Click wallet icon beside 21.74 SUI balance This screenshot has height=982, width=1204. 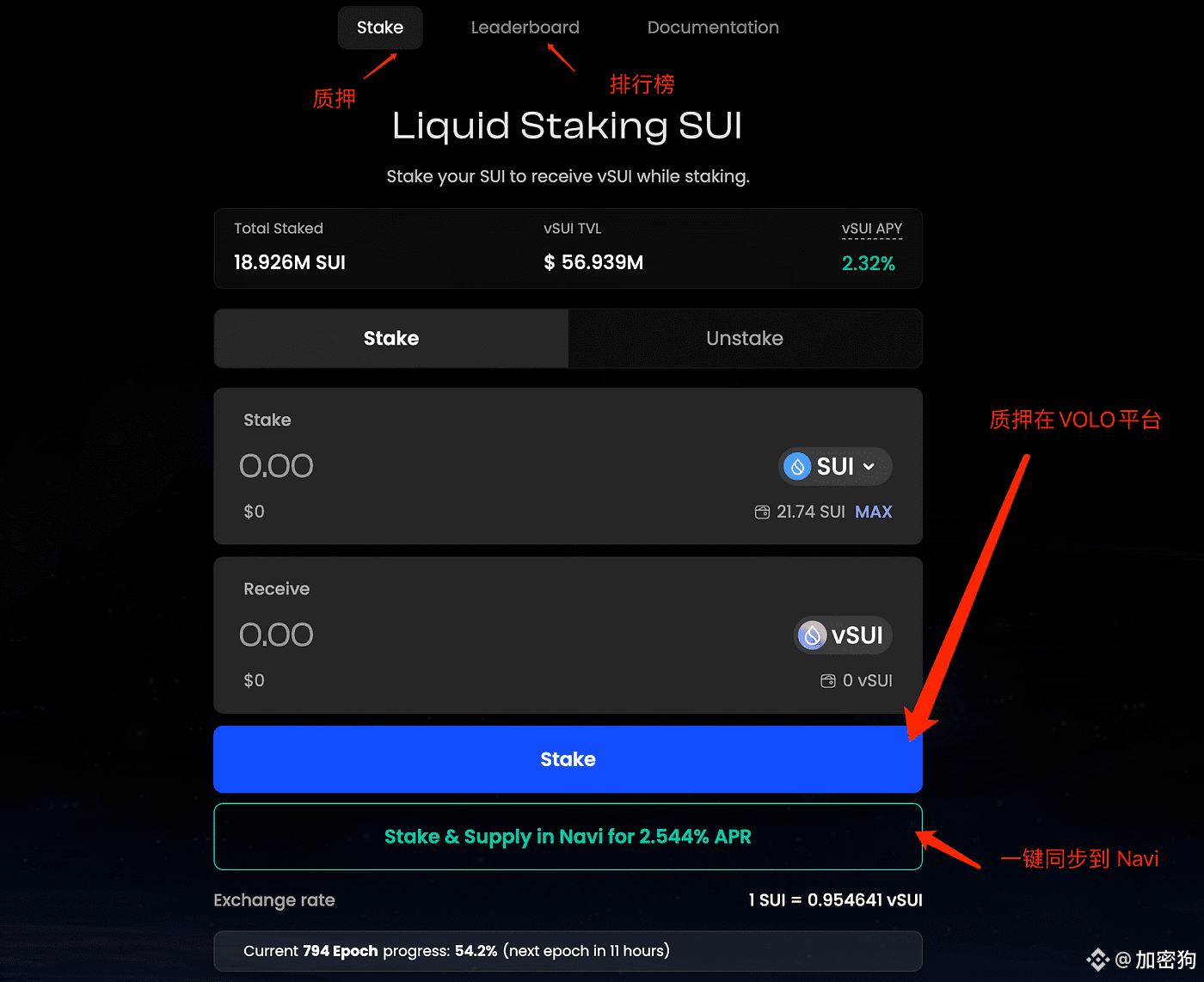(762, 512)
